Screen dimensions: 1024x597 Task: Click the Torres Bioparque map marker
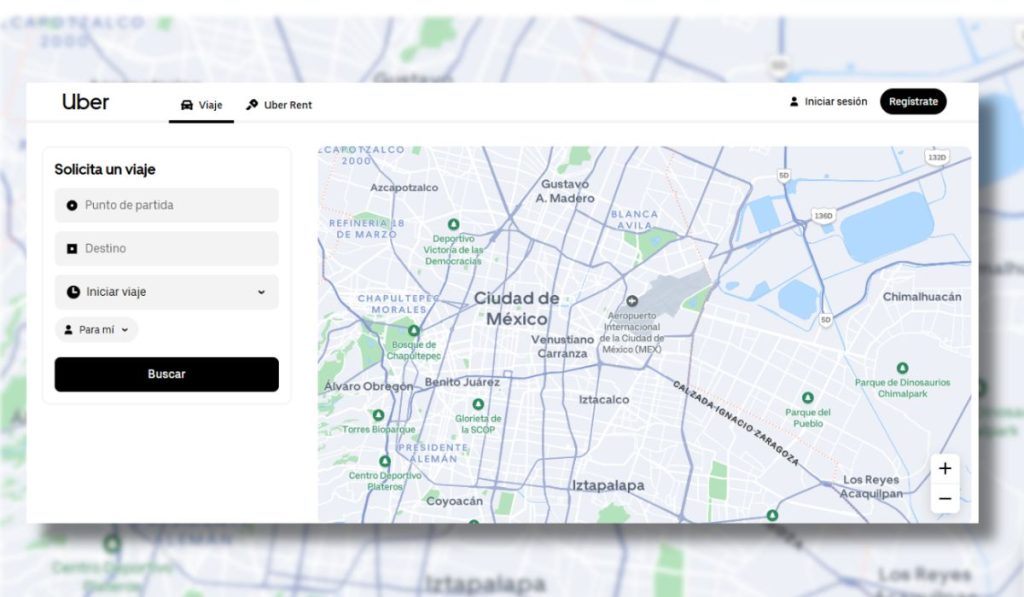pos(378,415)
